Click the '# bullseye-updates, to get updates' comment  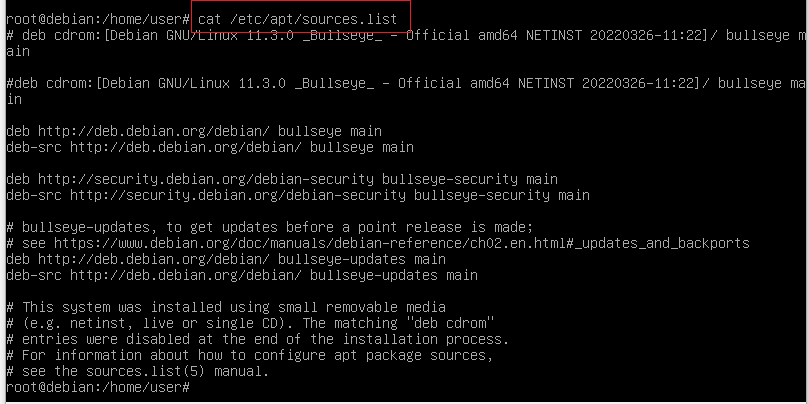[270, 227]
